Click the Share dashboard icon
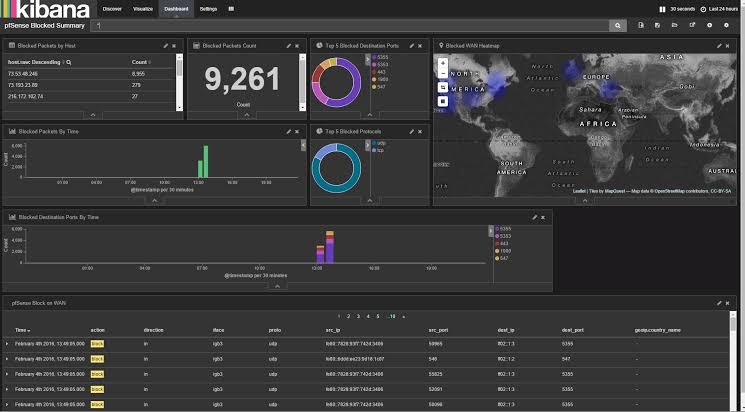745x412 pixels. 692,25
